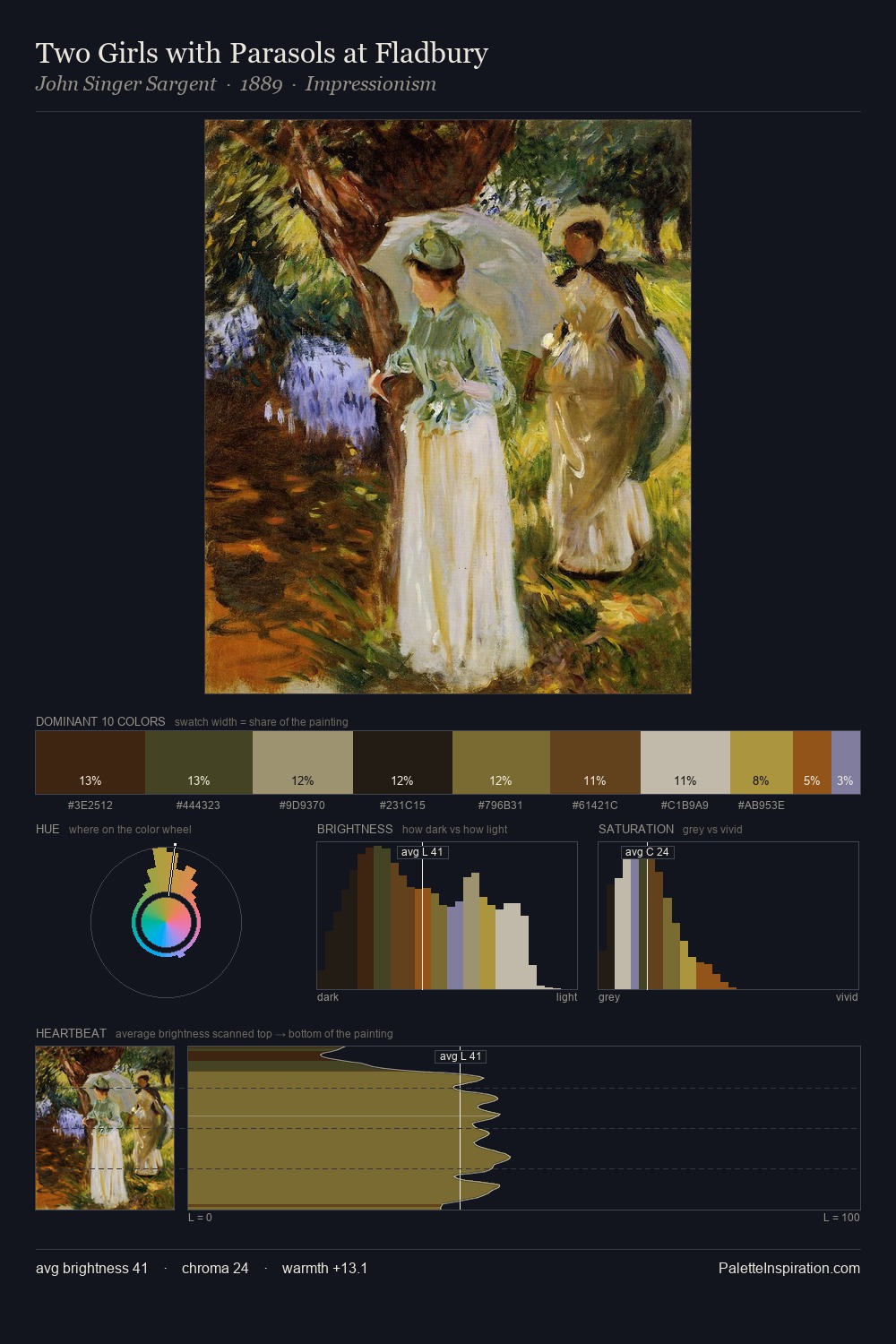
Task: Click the hex code #796B31
Action: [x=501, y=805]
